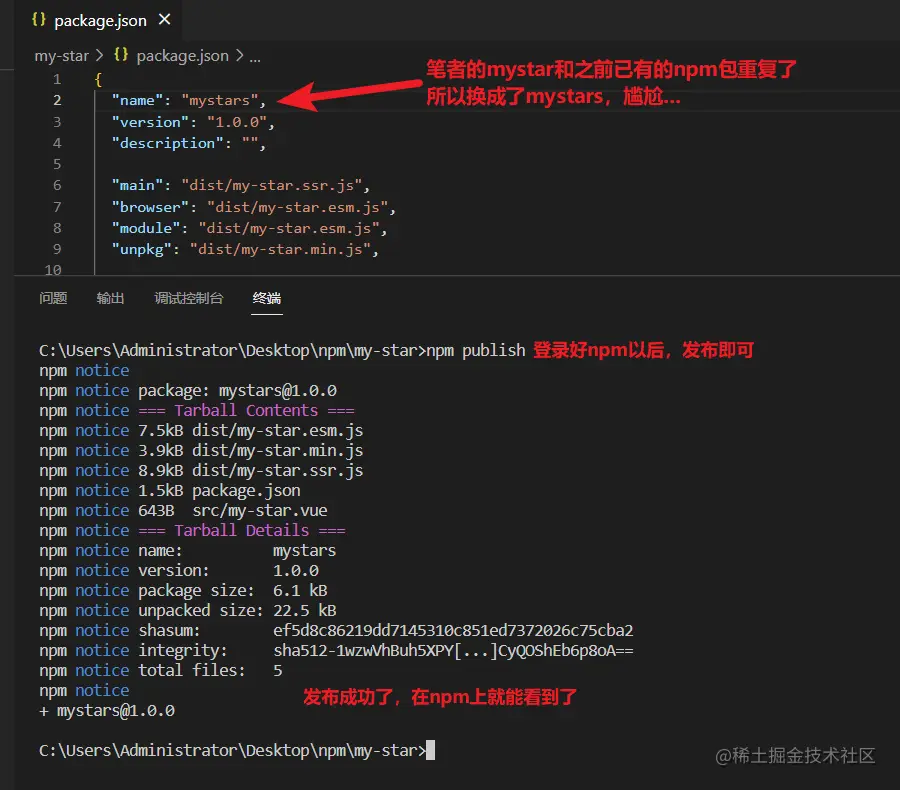Open the 问题 panel tab
The height and width of the screenshot is (790, 900).
point(53,298)
